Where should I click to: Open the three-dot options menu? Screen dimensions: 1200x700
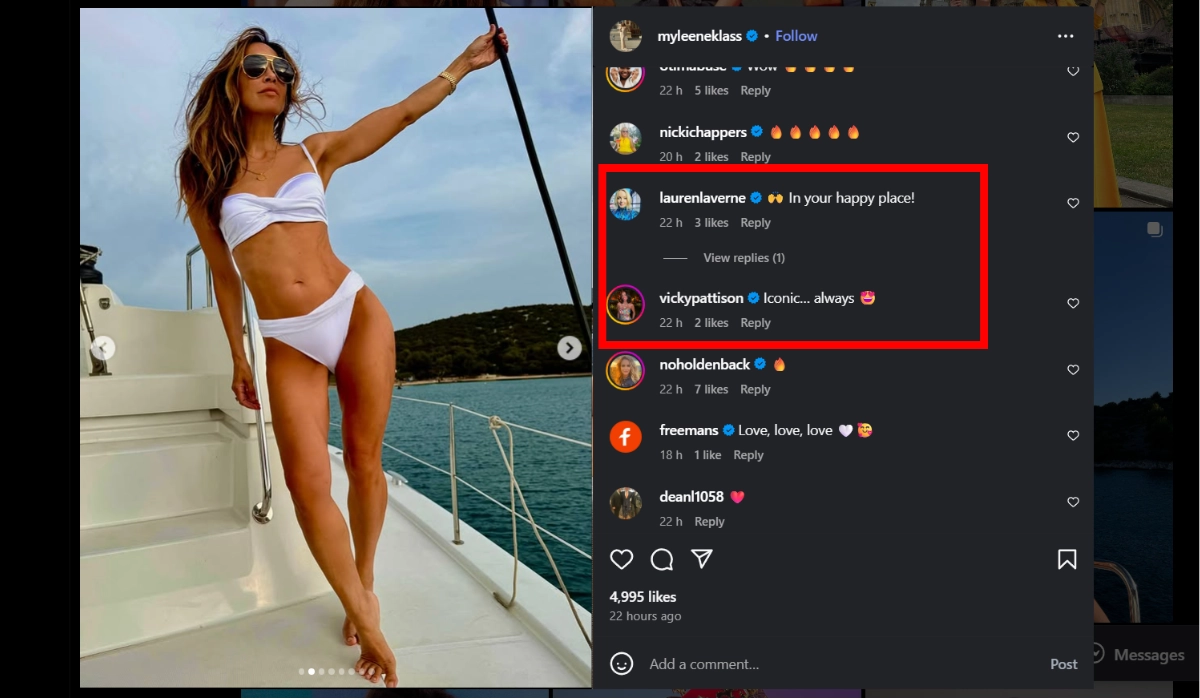(x=1065, y=35)
